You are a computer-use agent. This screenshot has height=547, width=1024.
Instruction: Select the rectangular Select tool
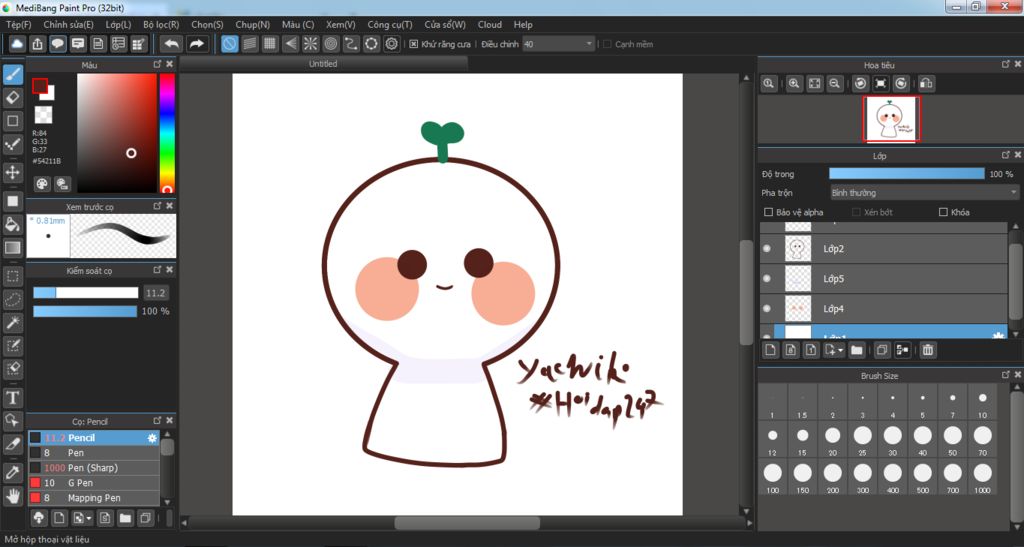point(12,276)
